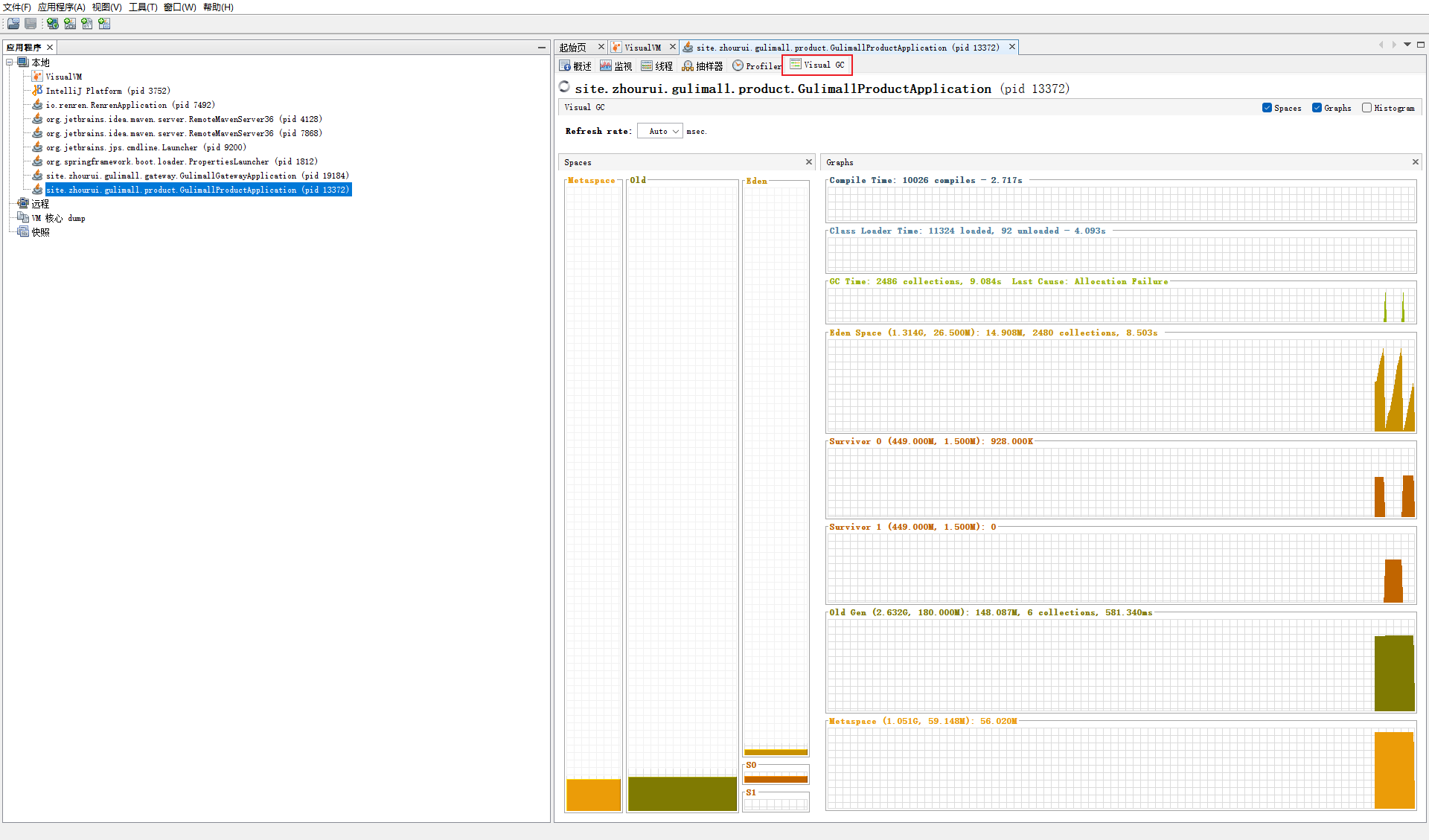Select GulimallGatewayApplication (pid 19184) tree row
The width and height of the screenshot is (1429, 840).
197,176
